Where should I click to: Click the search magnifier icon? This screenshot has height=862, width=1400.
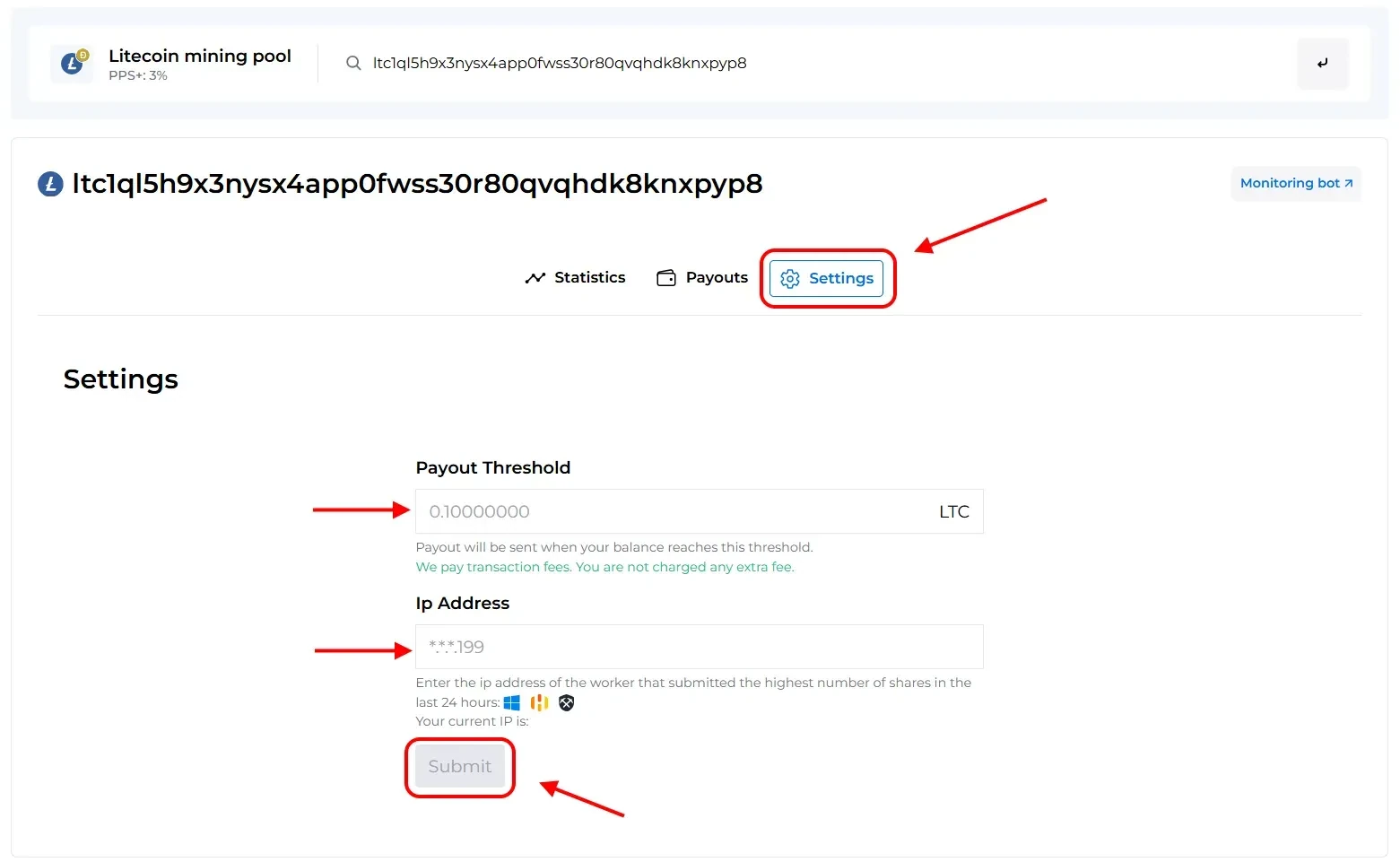[353, 63]
